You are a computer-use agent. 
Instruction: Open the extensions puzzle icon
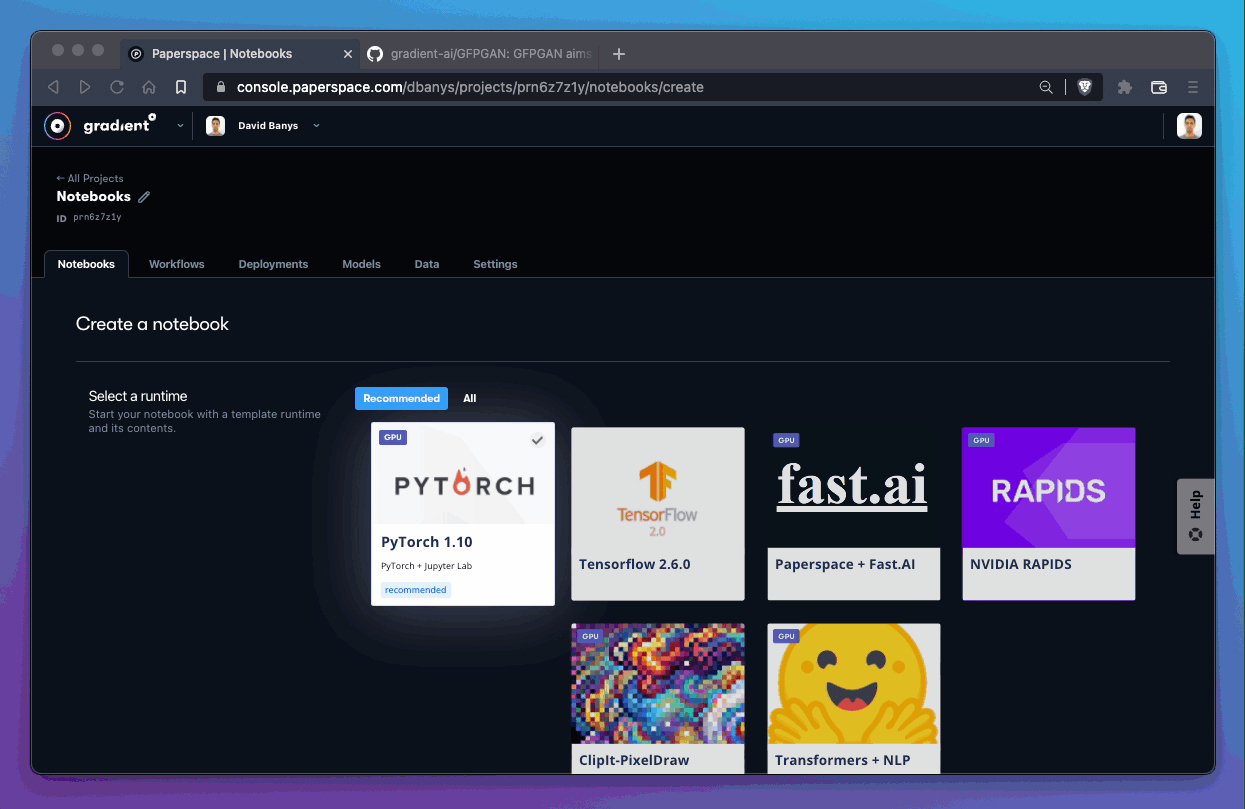tap(1125, 87)
